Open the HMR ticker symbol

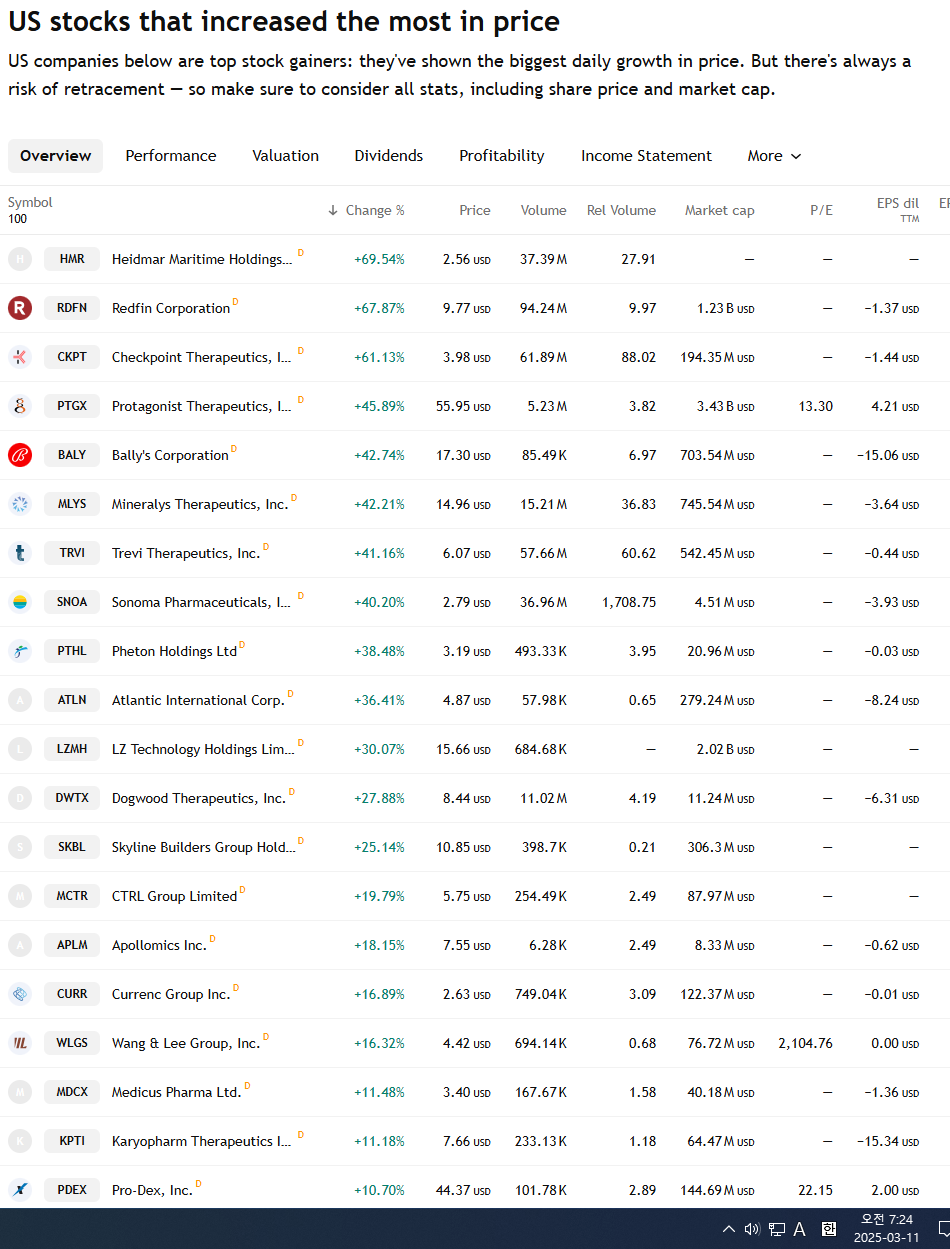(x=72, y=259)
